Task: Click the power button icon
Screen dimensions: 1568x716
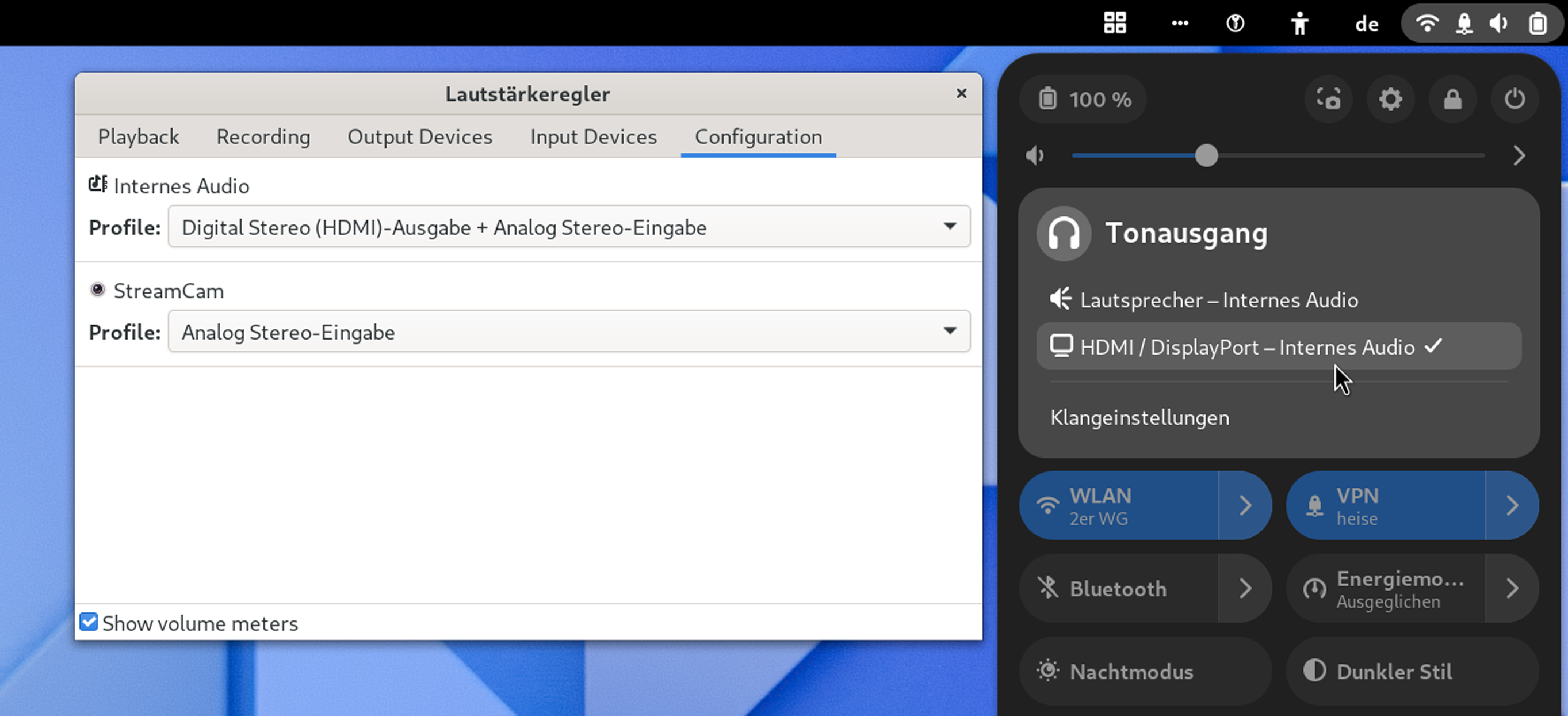Action: click(x=1515, y=99)
